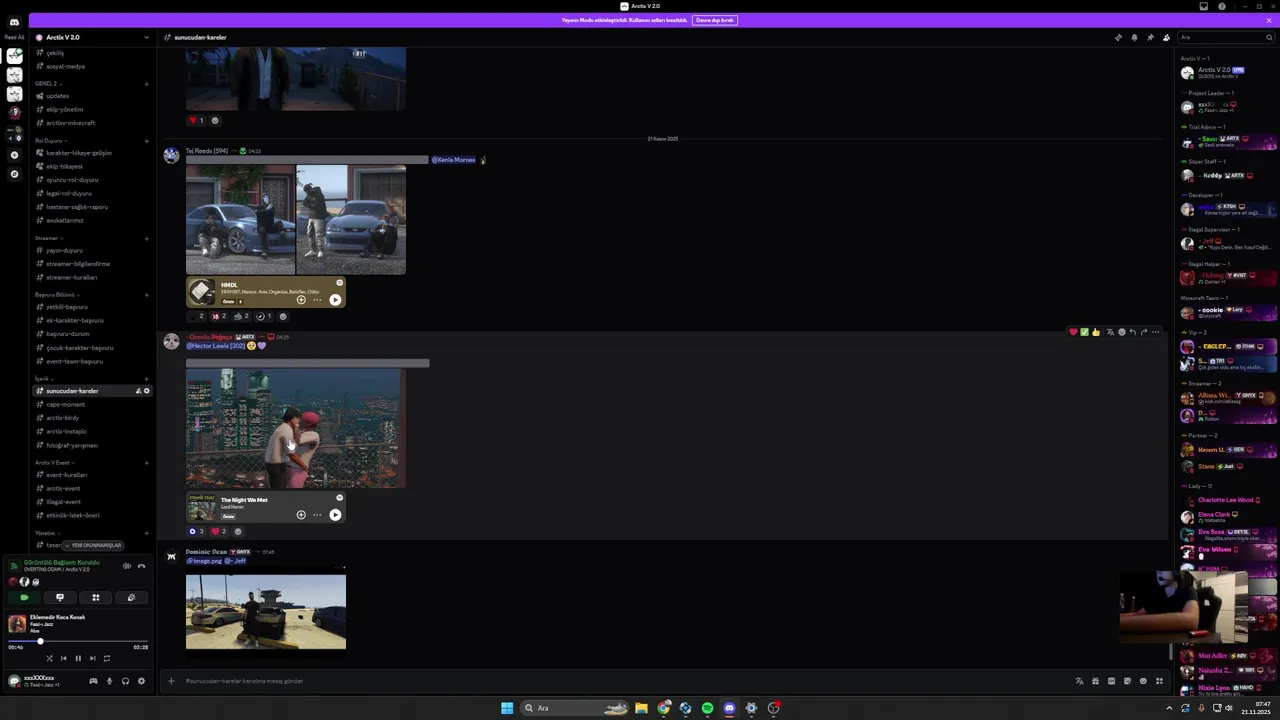Open game controller icon in user panel
The width and height of the screenshot is (1280, 720).
pos(93,681)
